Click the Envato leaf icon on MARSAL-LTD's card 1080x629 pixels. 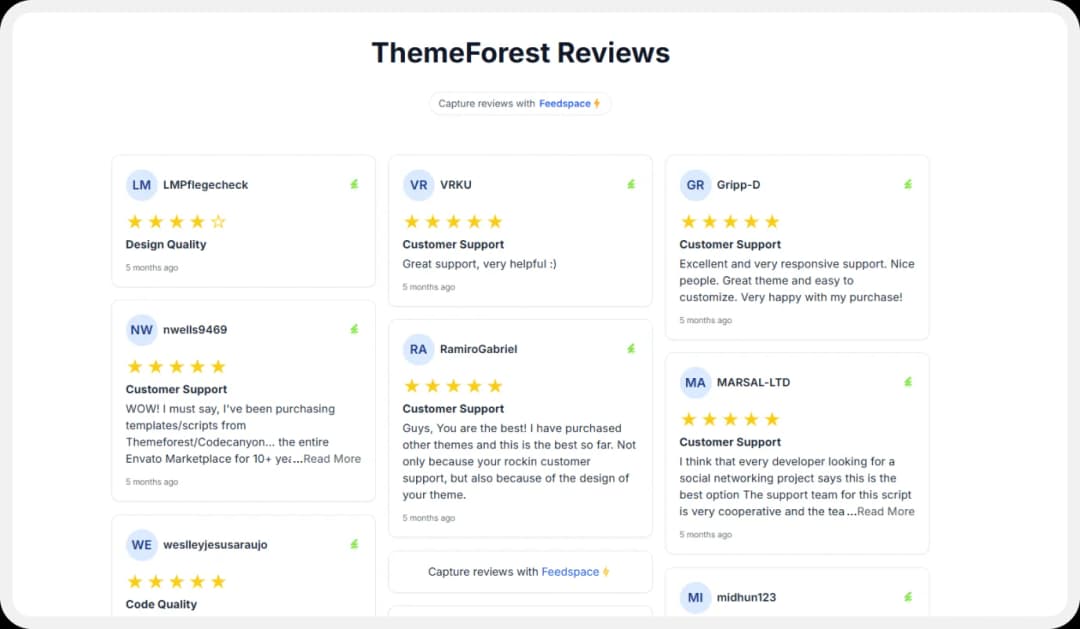coord(908,381)
